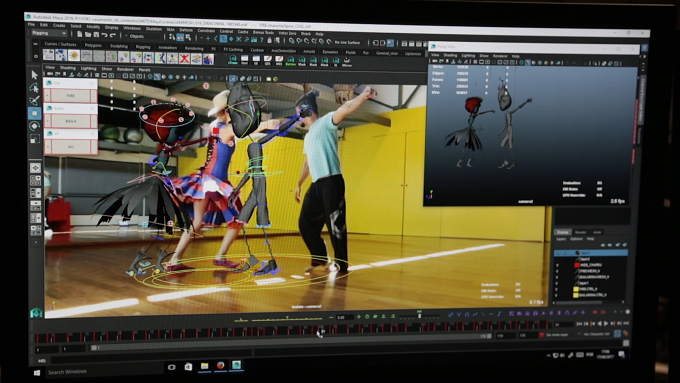Click the Open Scene folder icon

click(88, 34)
